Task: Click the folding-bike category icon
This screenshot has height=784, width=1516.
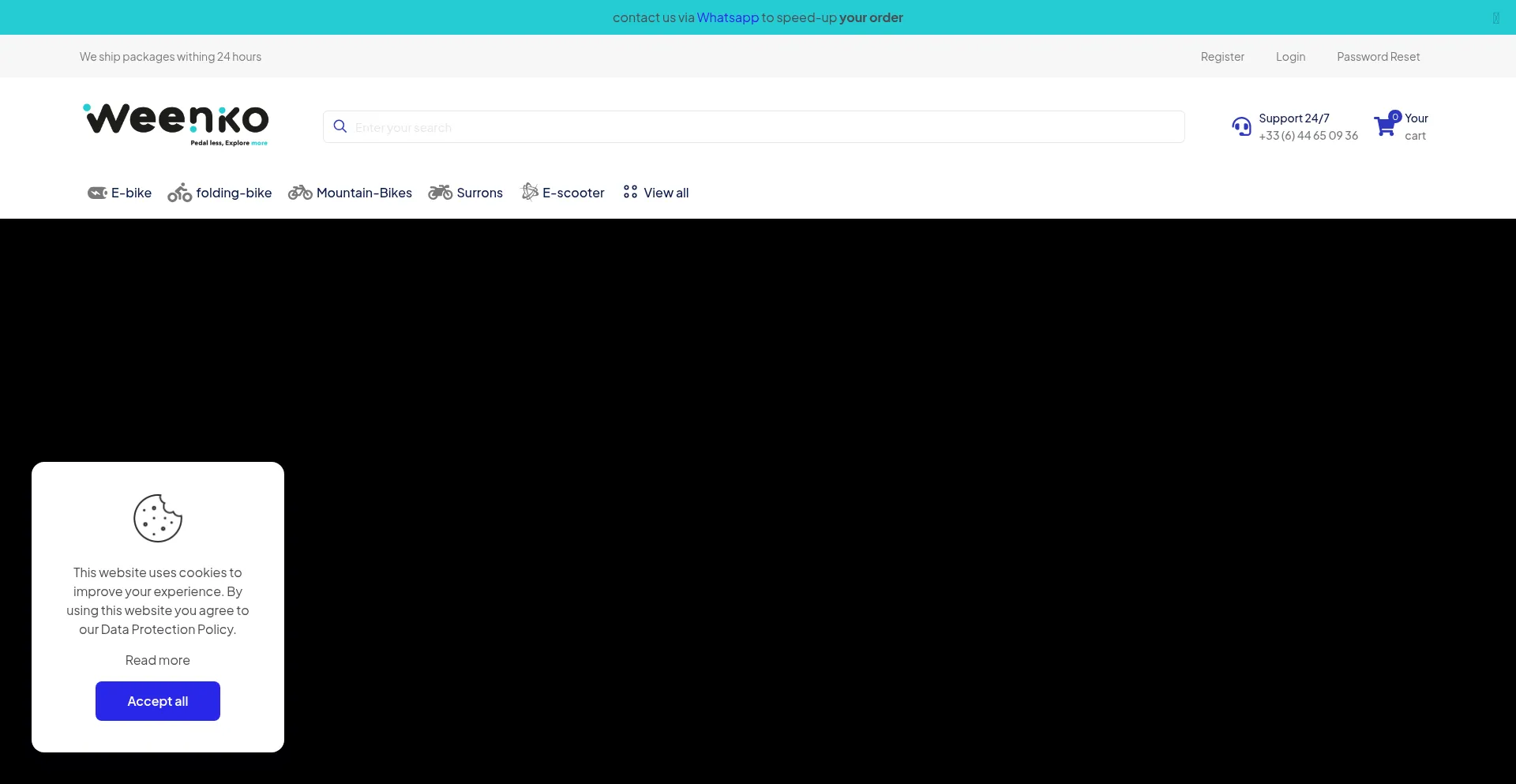Action: (180, 193)
